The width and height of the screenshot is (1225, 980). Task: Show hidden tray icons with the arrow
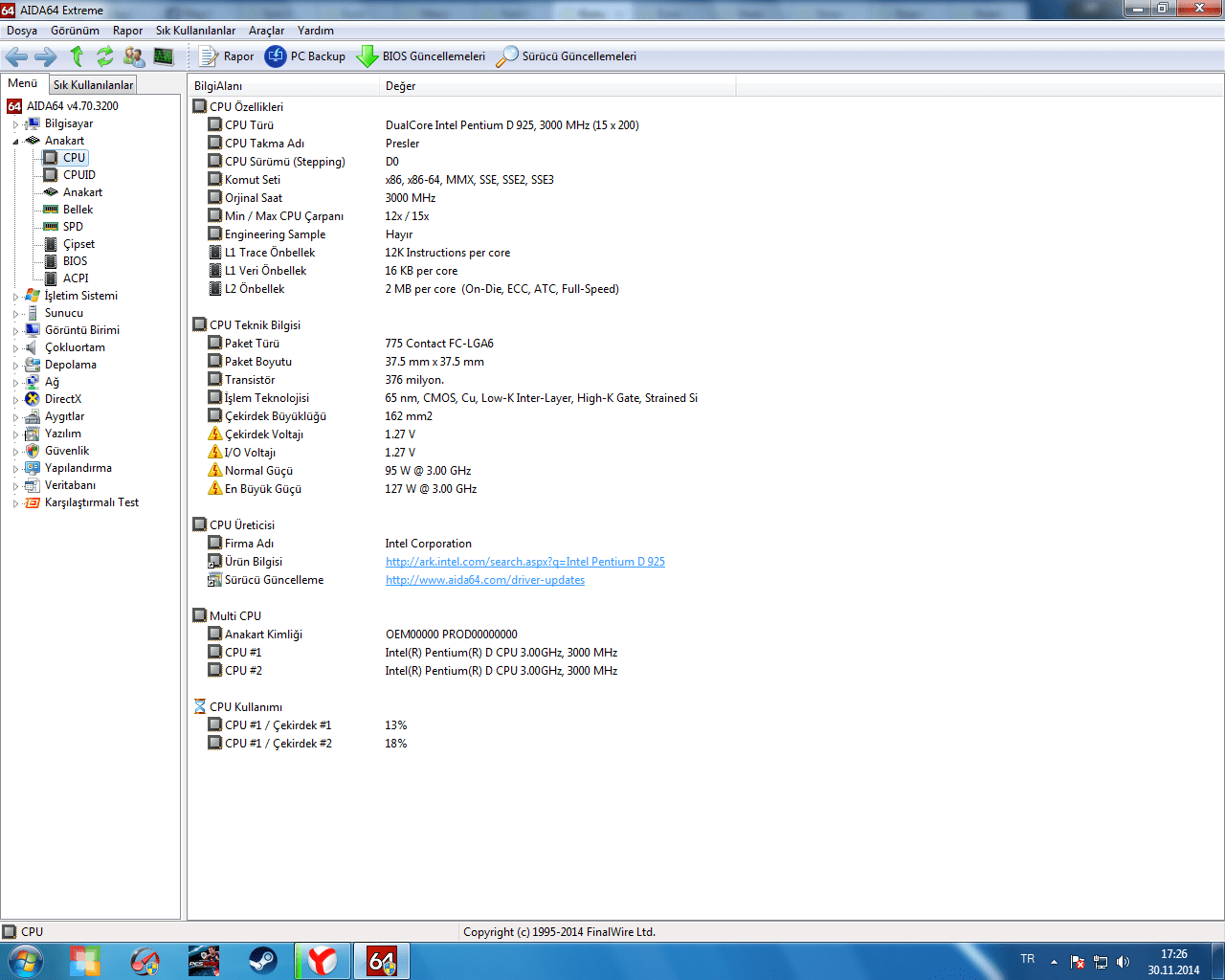[x=1054, y=962]
